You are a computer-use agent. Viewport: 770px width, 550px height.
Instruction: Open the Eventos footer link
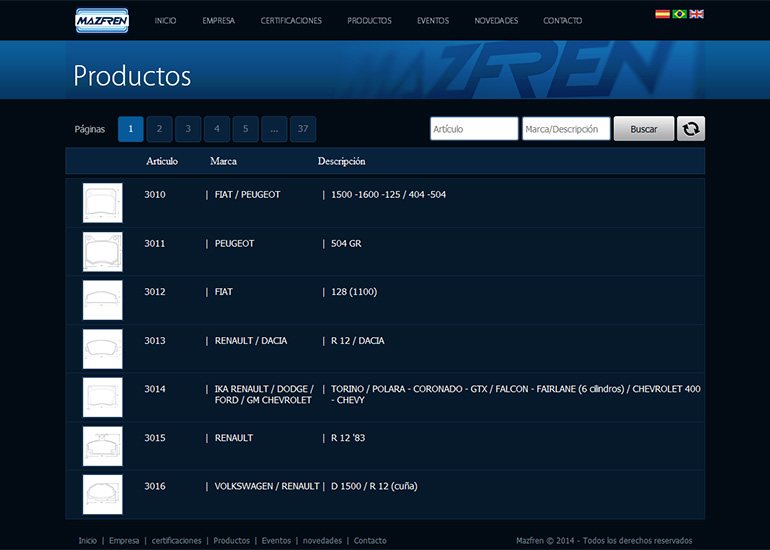(x=276, y=540)
